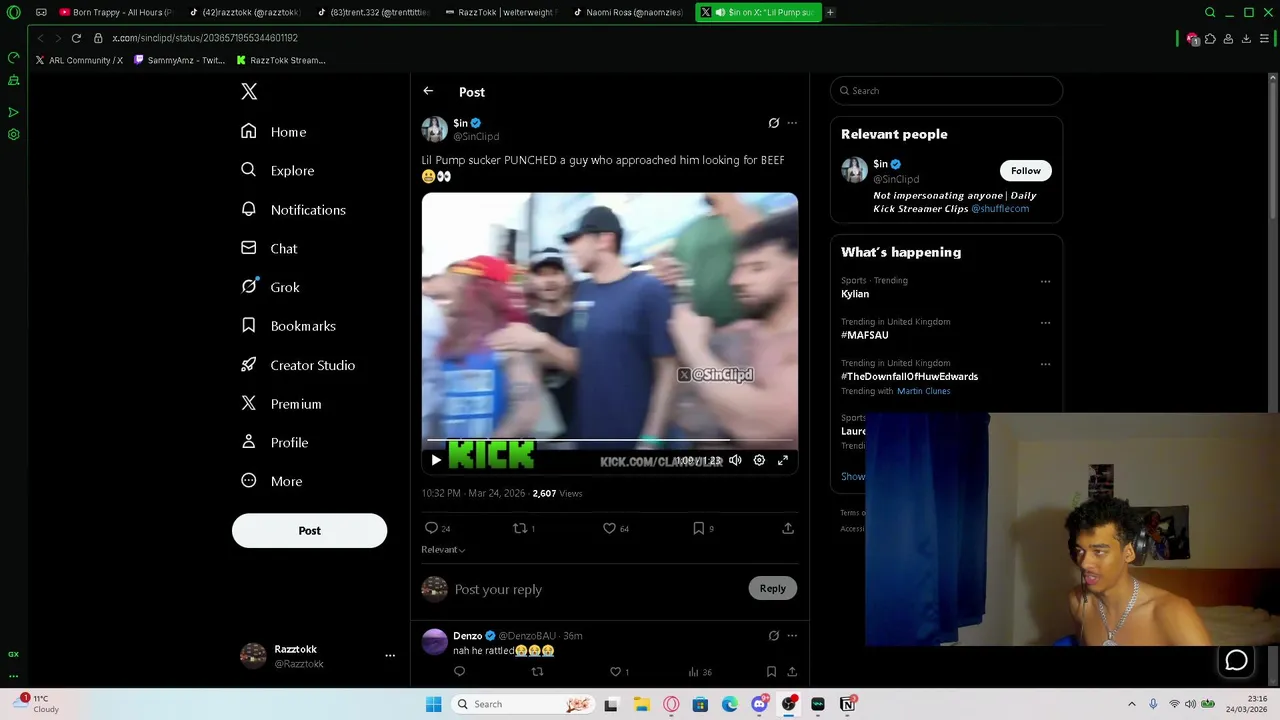
Task: Open the messages chat bubble icon
Action: (1237, 661)
